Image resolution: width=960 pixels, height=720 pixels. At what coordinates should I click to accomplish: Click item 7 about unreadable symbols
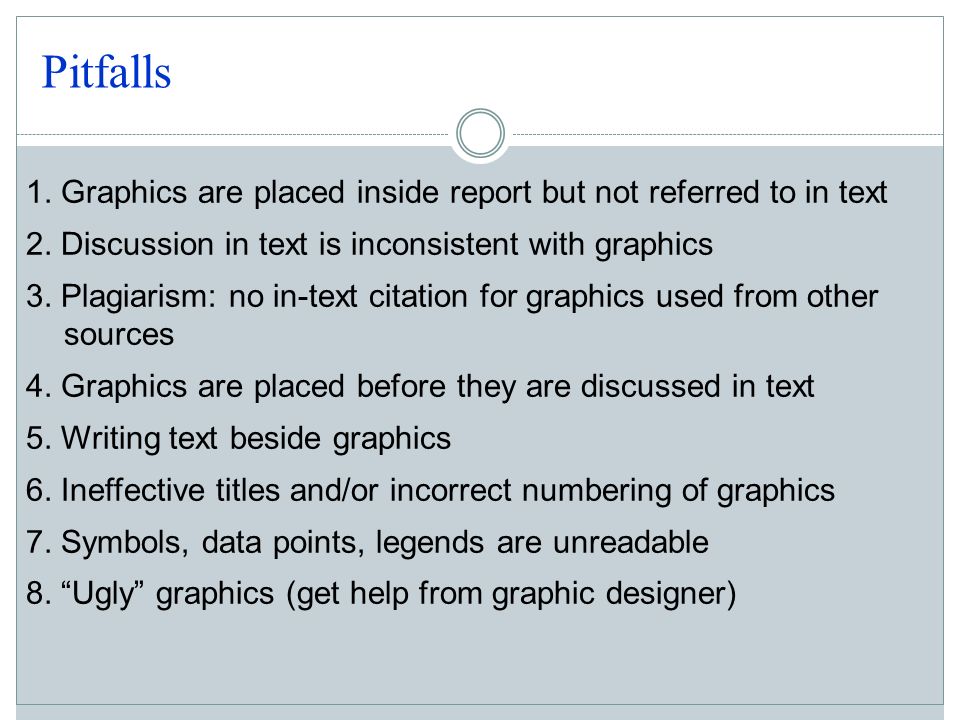pos(367,542)
